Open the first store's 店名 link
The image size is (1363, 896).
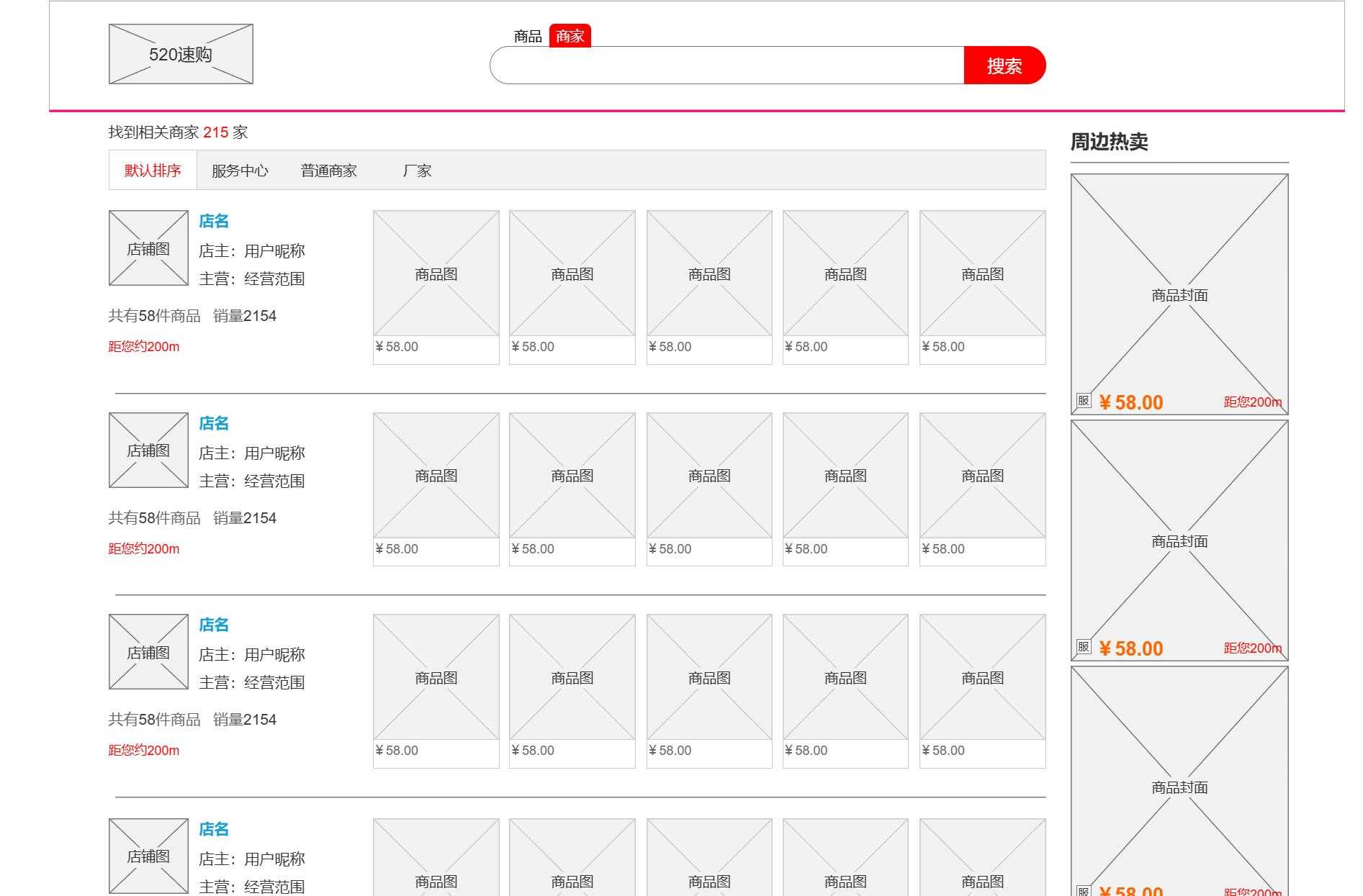click(214, 221)
